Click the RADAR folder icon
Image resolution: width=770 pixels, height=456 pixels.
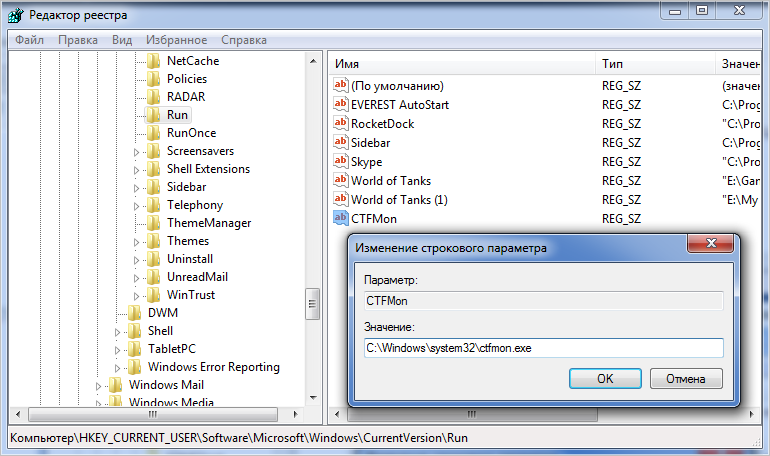(154, 97)
